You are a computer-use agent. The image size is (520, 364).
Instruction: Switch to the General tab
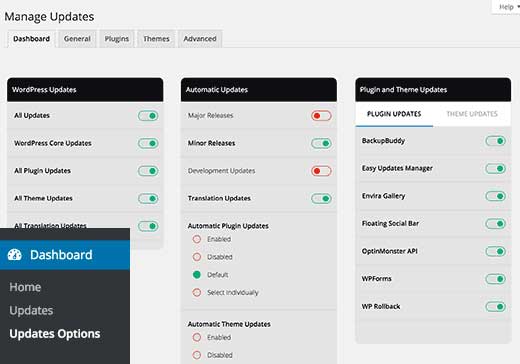pos(77,39)
